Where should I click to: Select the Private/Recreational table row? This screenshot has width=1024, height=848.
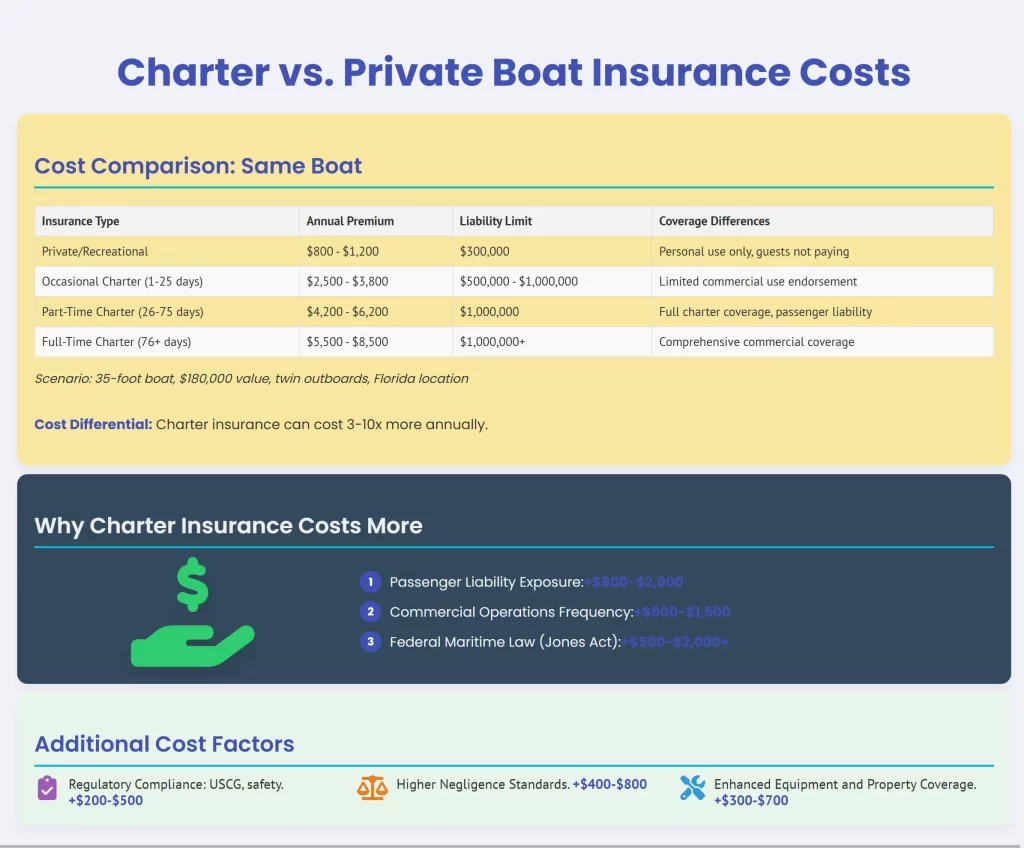point(95,252)
